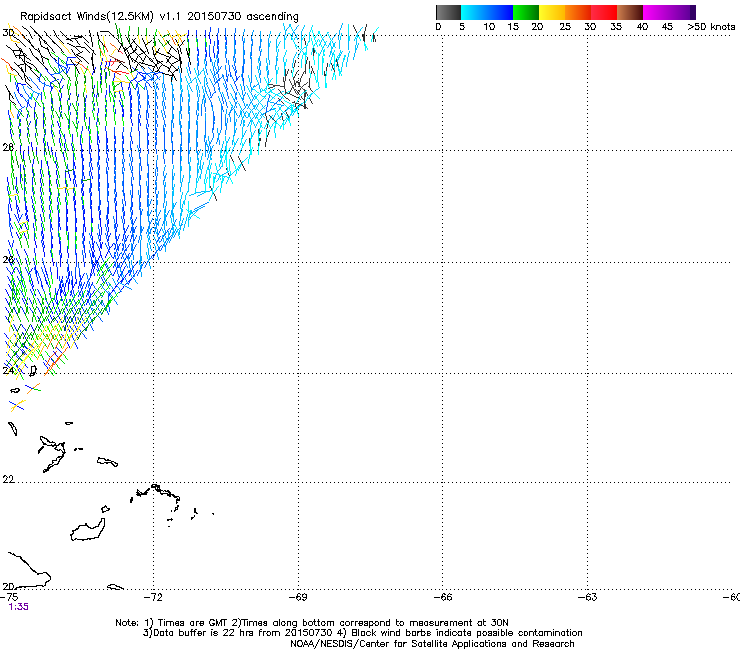740x650 pixels.
Task: Click the brown 35-40 knots legend band
Action: [x=630, y=12]
